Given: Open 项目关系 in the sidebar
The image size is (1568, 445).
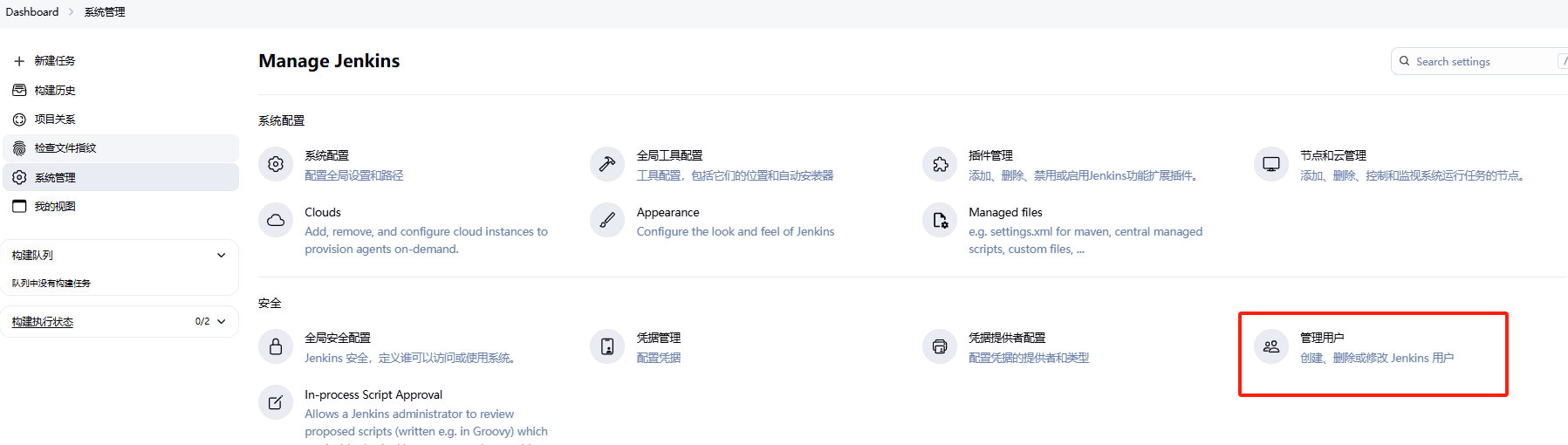Looking at the screenshot, I should (120, 120).
